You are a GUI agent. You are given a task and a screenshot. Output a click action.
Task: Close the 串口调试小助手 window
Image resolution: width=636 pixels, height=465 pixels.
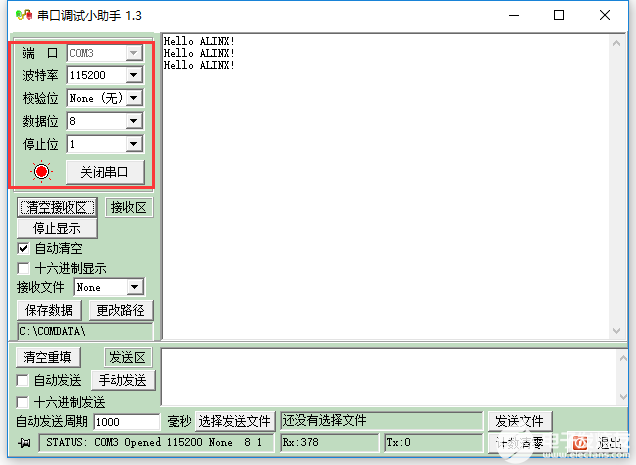[605, 15]
